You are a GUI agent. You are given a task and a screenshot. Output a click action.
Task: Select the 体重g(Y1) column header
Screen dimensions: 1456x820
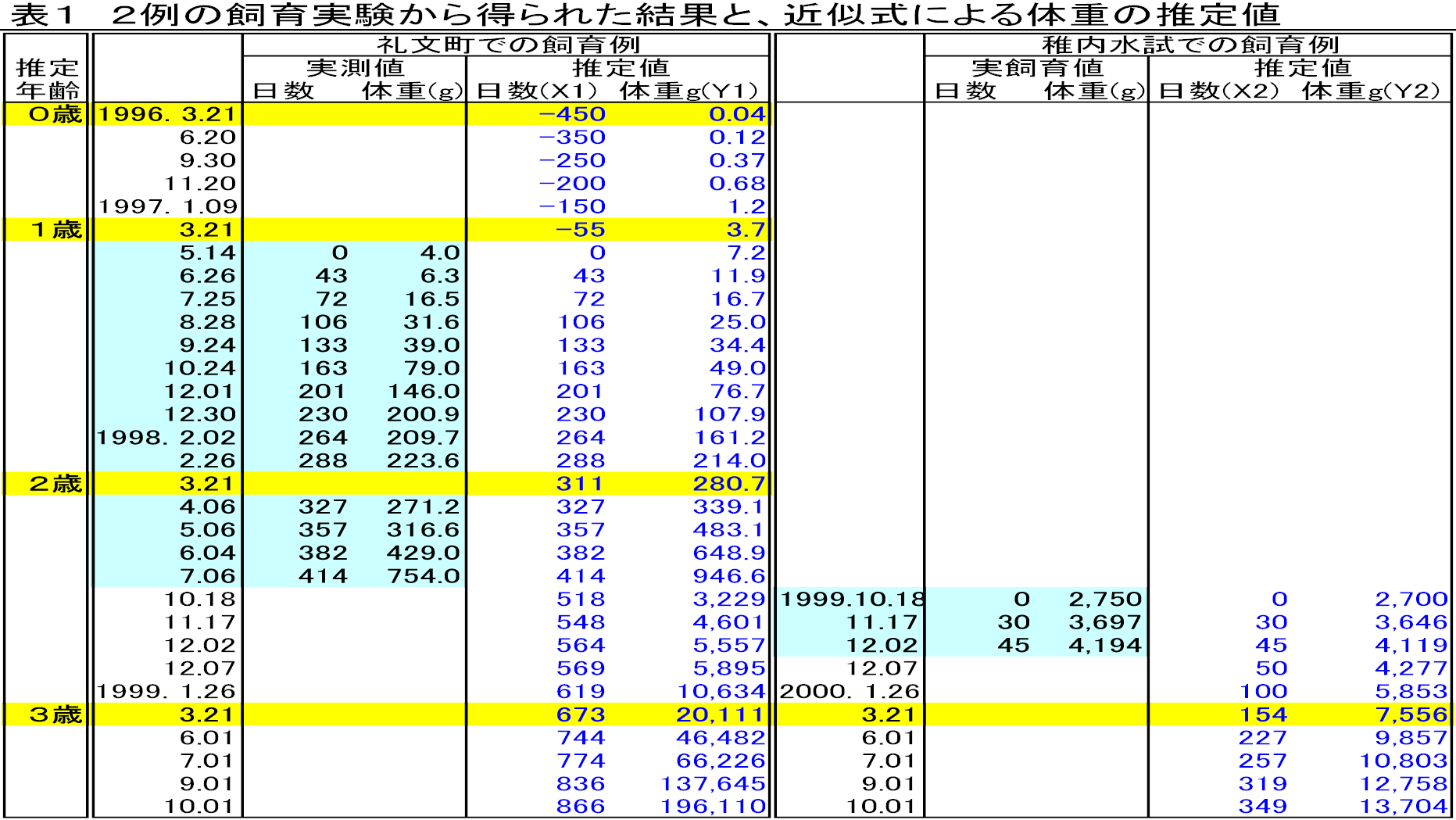(689, 91)
